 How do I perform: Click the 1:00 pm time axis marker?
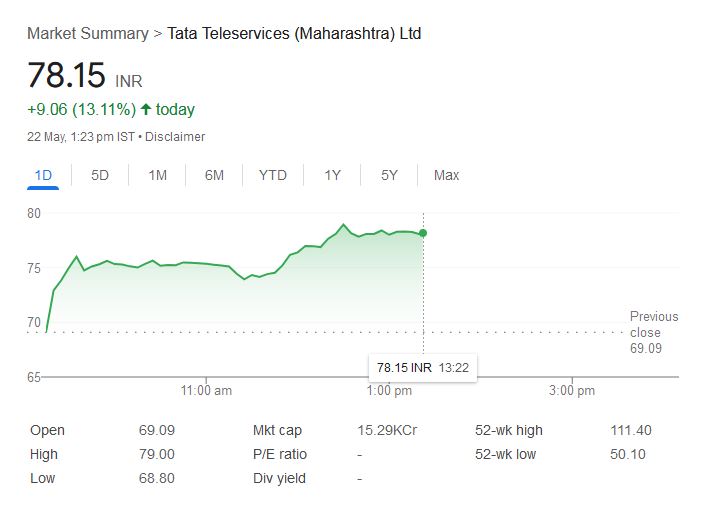390,390
